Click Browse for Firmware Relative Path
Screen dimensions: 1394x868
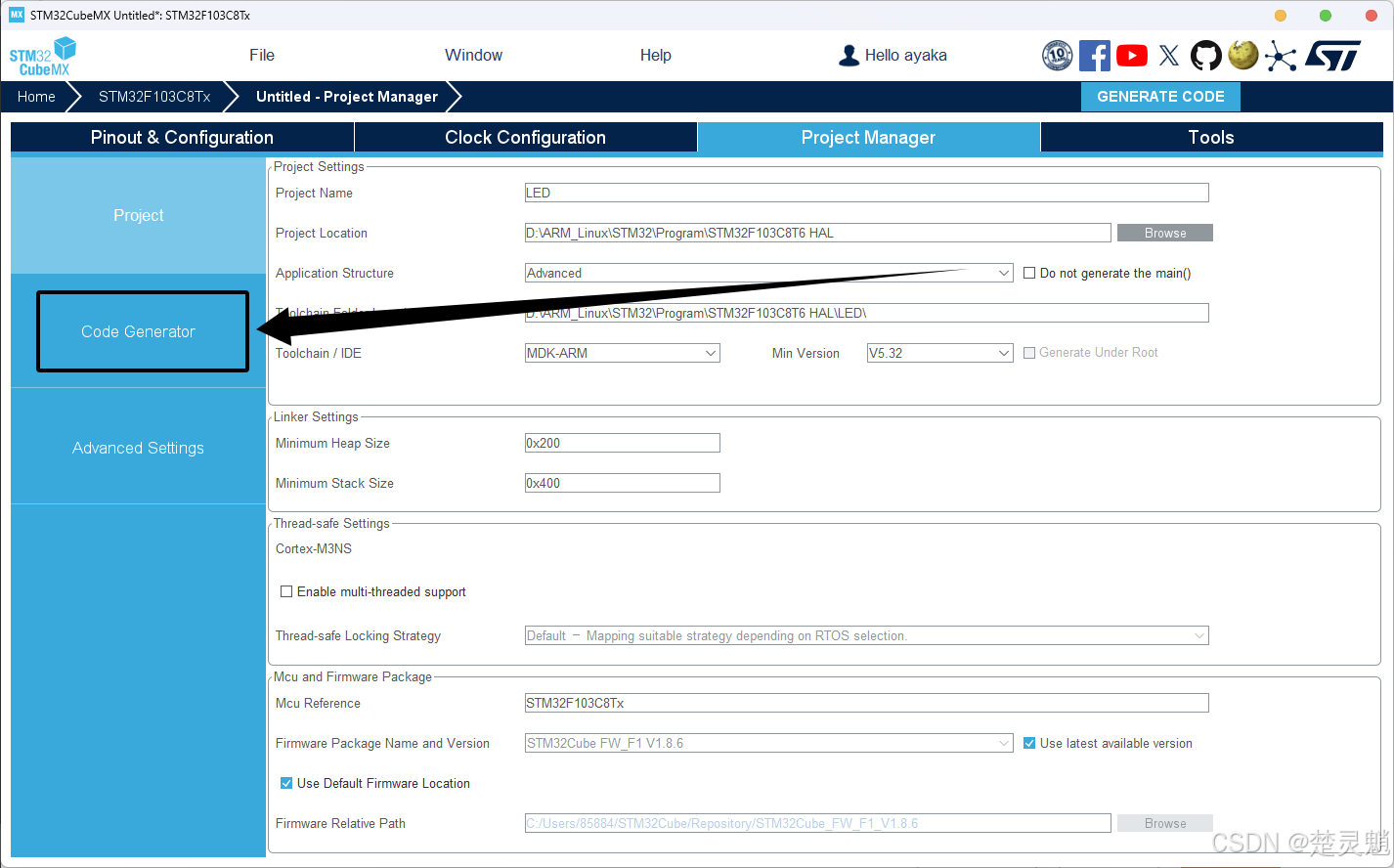pyautogui.click(x=1165, y=823)
